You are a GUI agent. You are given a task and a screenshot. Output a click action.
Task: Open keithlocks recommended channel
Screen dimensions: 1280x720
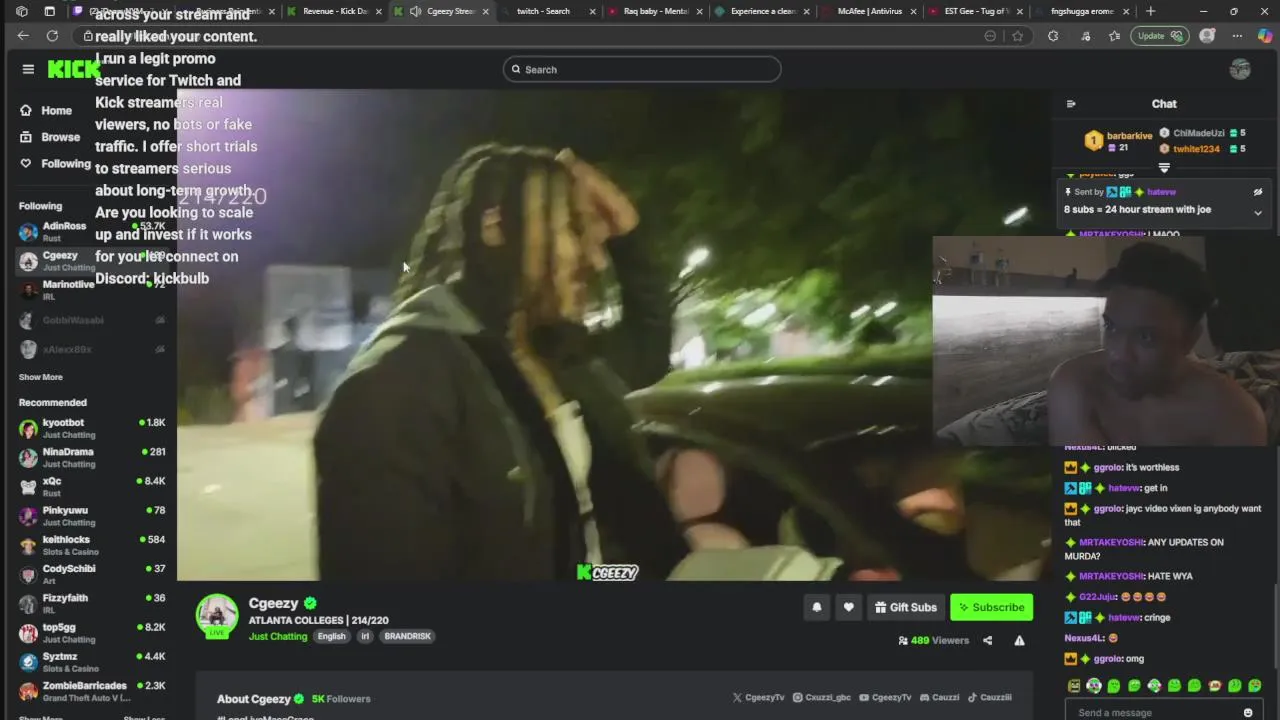(92, 545)
